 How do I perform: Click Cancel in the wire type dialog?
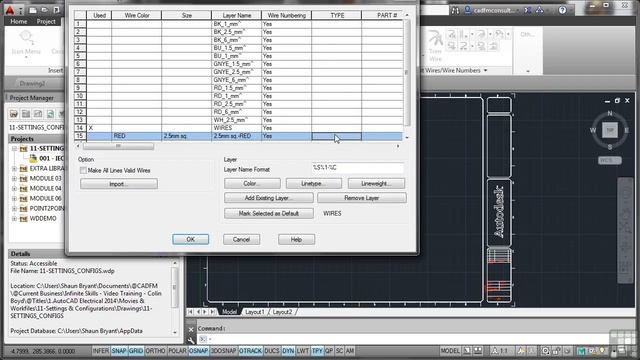pyautogui.click(x=241, y=240)
